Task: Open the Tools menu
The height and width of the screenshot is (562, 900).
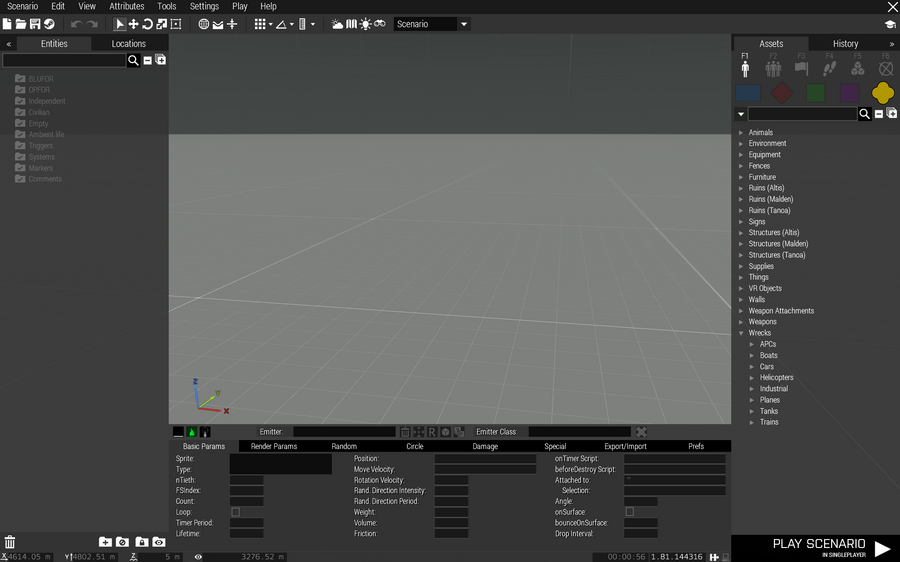Action: tap(166, 6)
